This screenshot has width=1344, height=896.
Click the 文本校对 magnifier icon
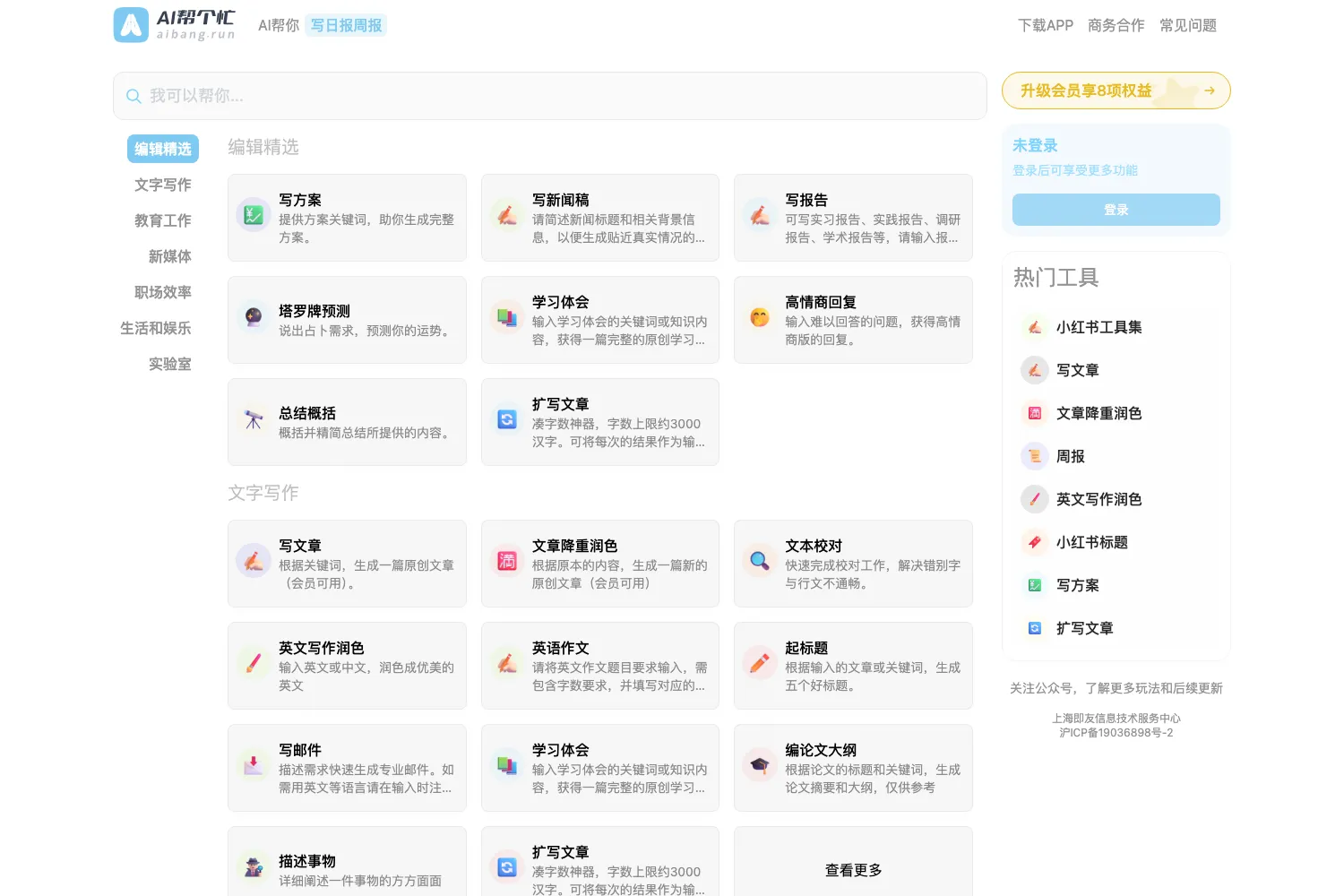(760, 561)
